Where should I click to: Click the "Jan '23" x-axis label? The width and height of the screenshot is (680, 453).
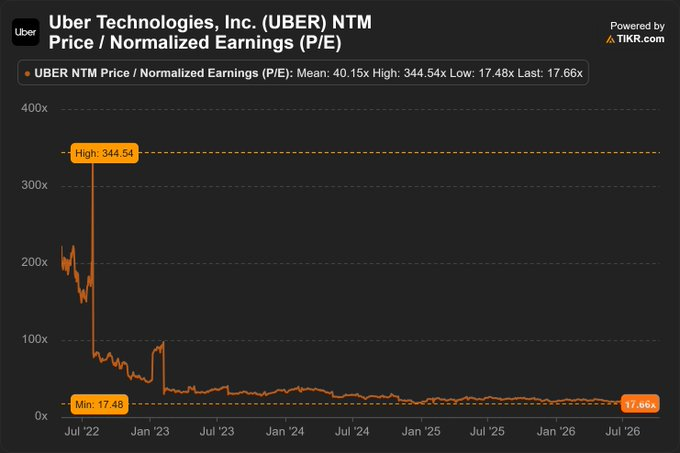click(150, 431)
